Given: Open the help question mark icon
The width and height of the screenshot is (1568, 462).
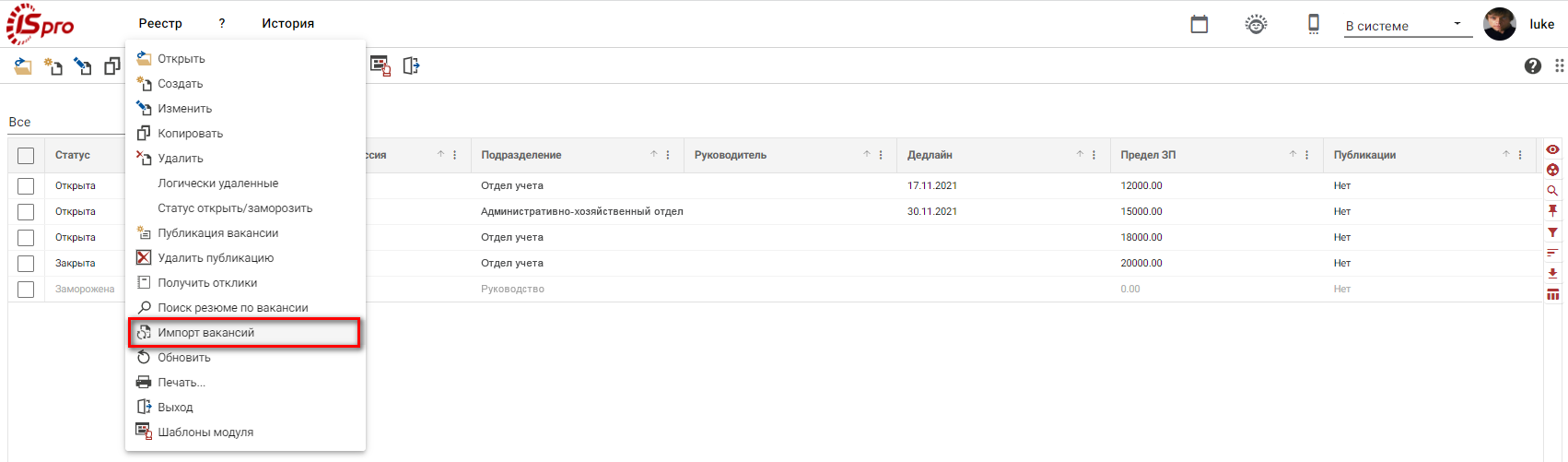Looking at the screenshot, I should tap(1533, 65).
